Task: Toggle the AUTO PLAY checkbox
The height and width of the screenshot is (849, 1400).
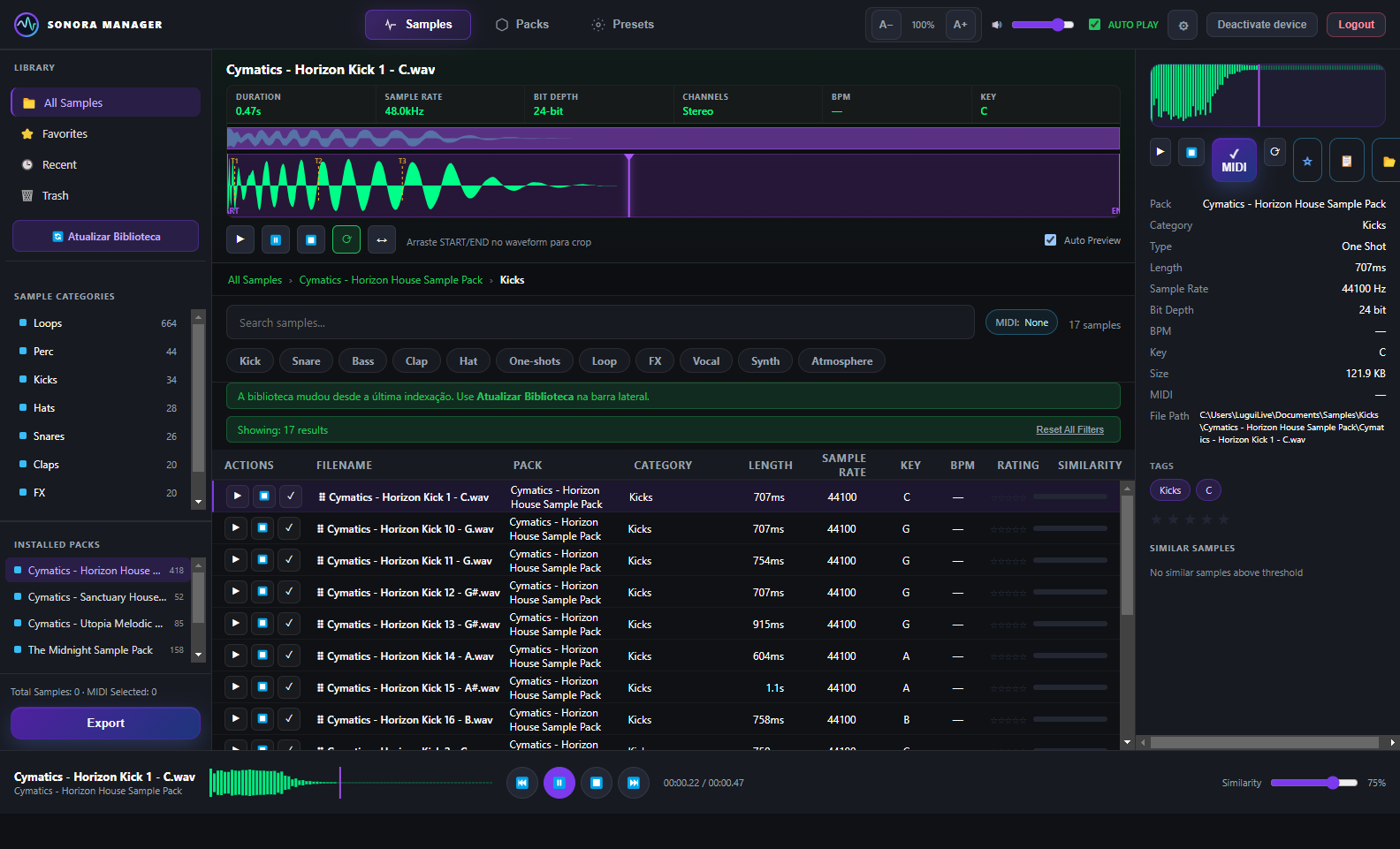Action: [x=1094, y=25]
